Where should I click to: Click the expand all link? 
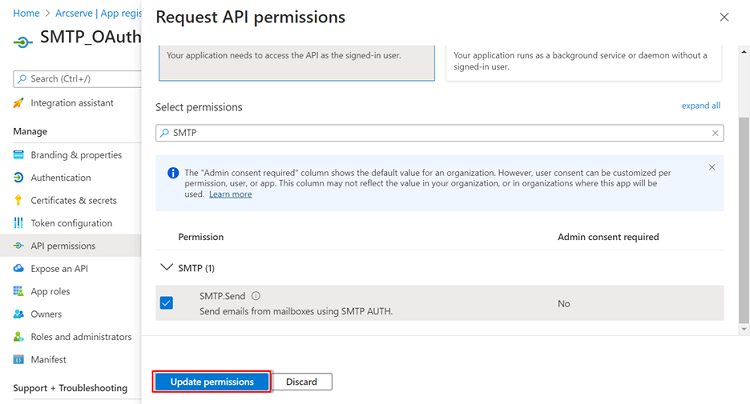click(x=701, y=106)
